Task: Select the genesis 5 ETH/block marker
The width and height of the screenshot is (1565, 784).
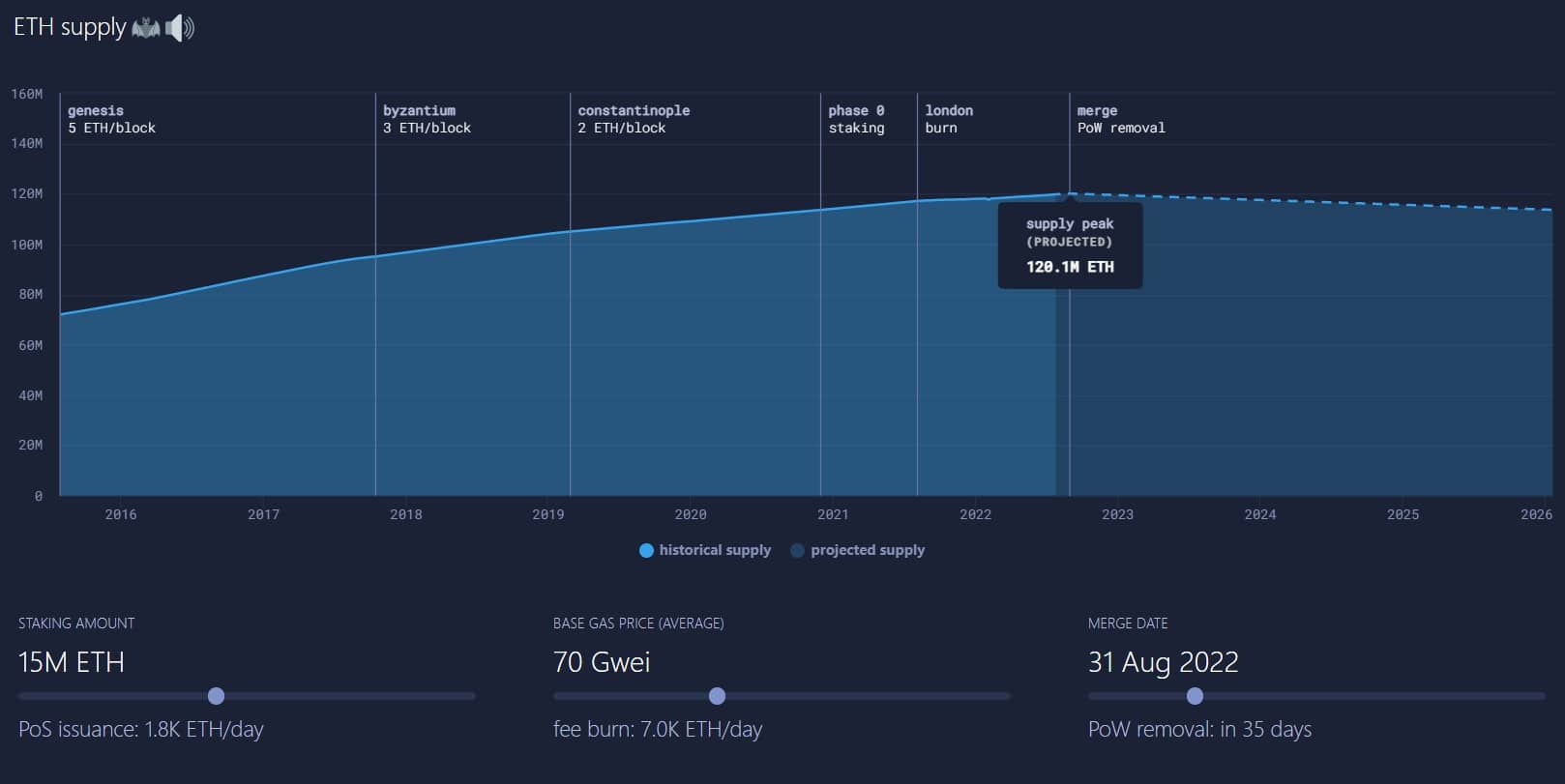Action: [x=110, y=119]
